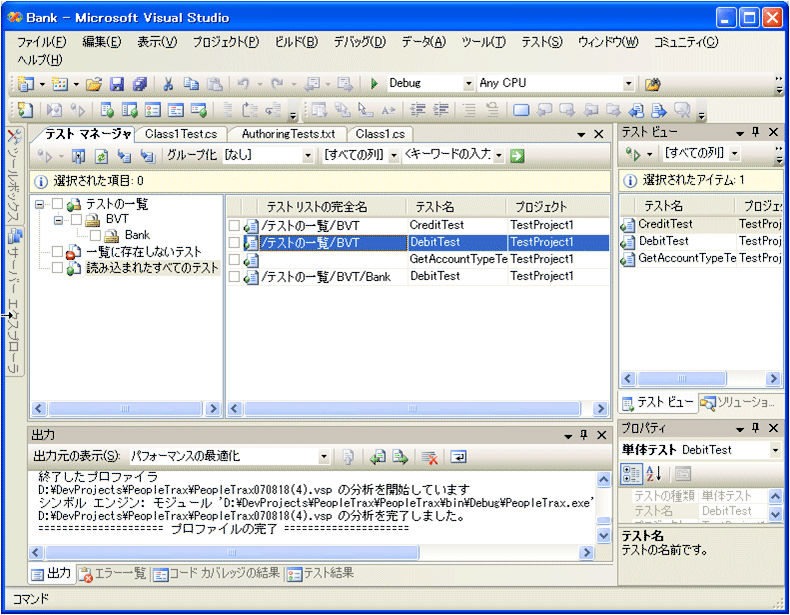
Task: Open the テスト(S) menu
Action: pos(542,42)
